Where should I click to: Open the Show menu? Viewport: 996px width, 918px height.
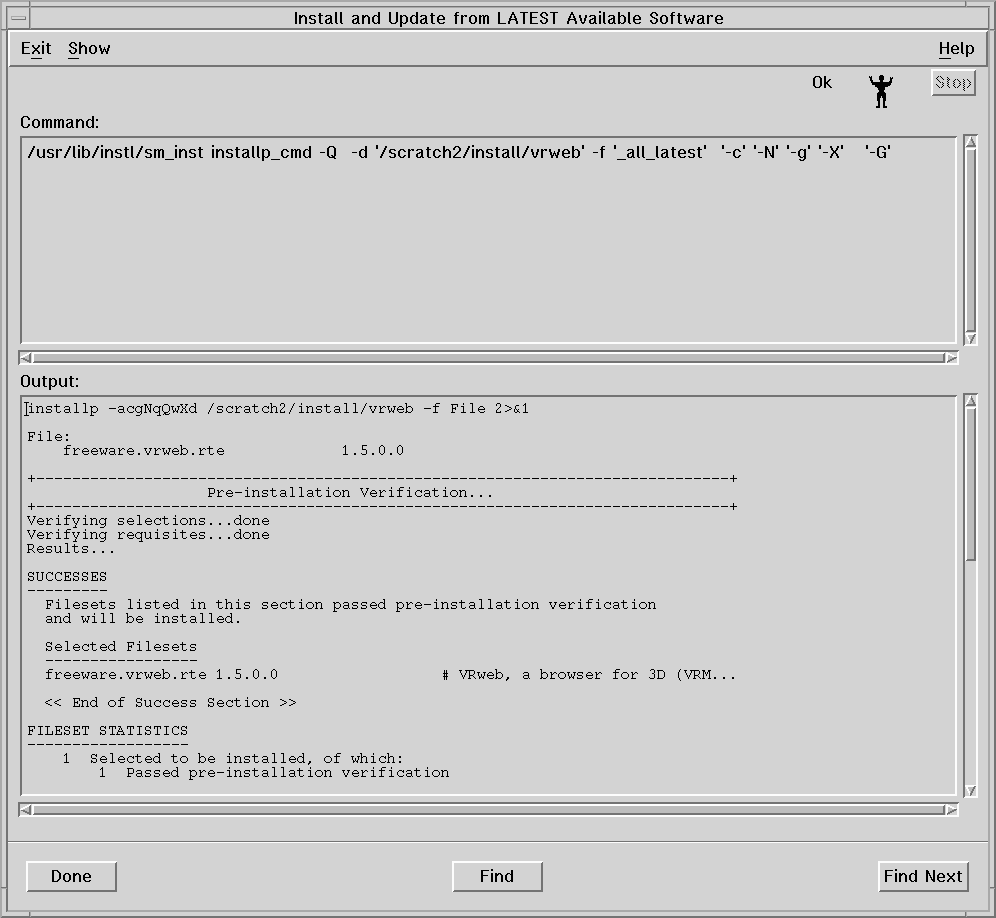click(89, 49)
